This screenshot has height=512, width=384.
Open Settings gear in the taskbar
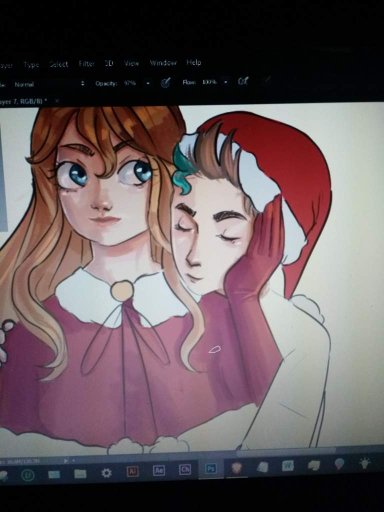pos(106,473)
